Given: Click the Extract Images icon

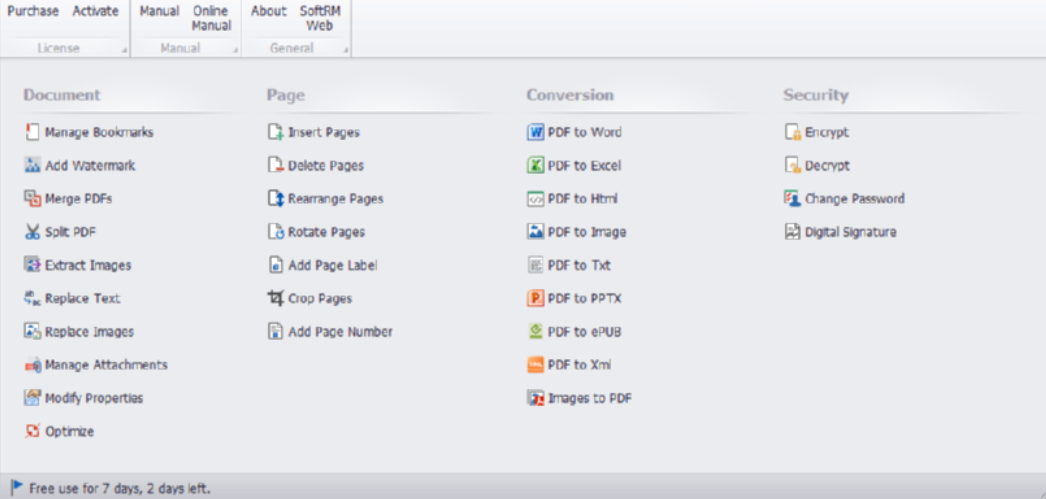Looking at the screenshot, I should pyautogui.click(x=32, y=265).
